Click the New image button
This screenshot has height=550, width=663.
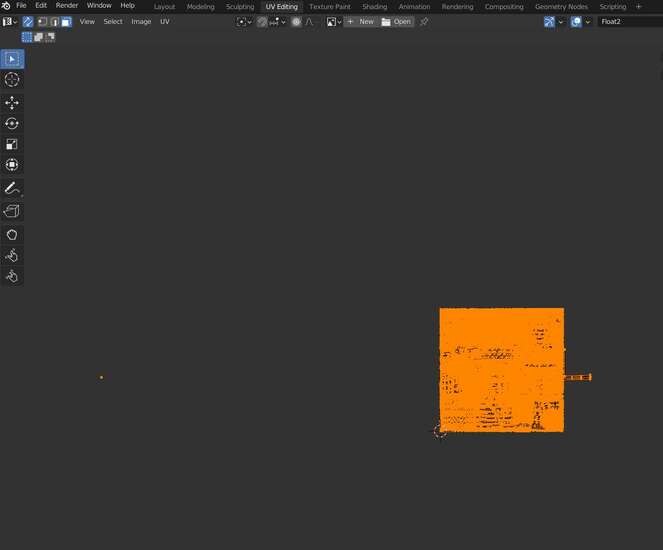[361, 22]
